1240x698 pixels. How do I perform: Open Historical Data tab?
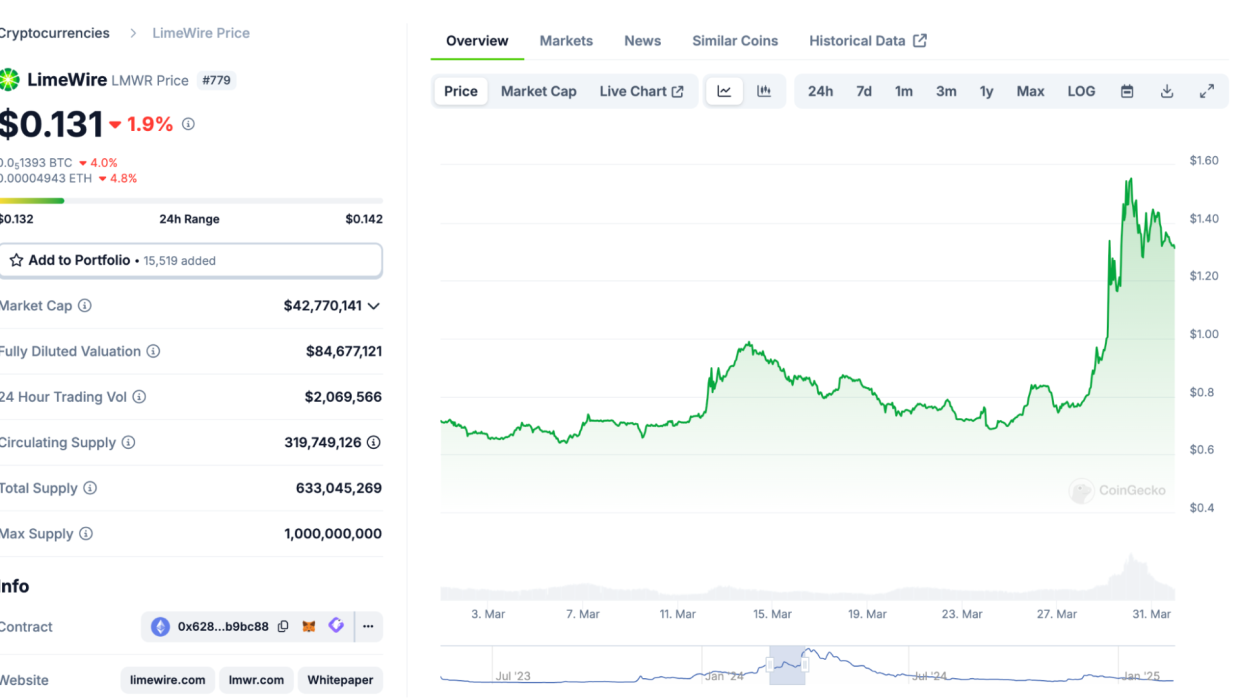click(x=868, y=41)
